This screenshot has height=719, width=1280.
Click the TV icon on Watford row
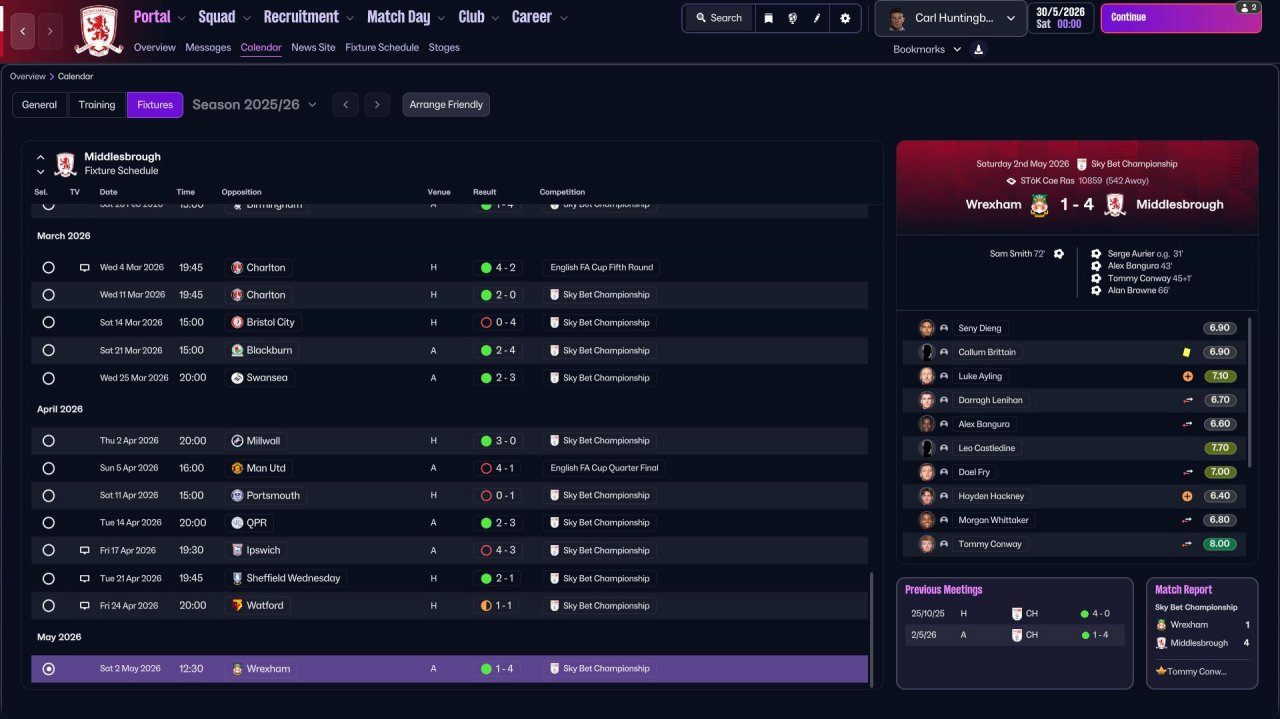pos(85,605)
